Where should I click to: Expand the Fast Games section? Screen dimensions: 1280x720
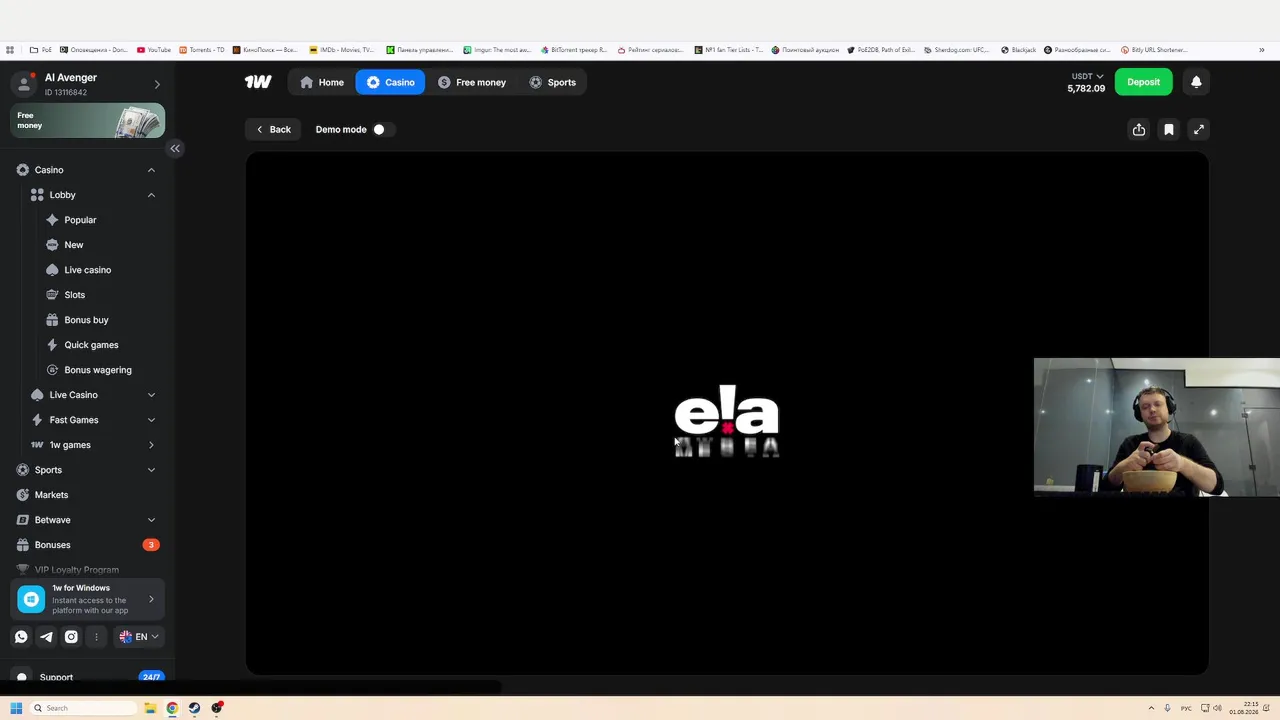[151, 420]
